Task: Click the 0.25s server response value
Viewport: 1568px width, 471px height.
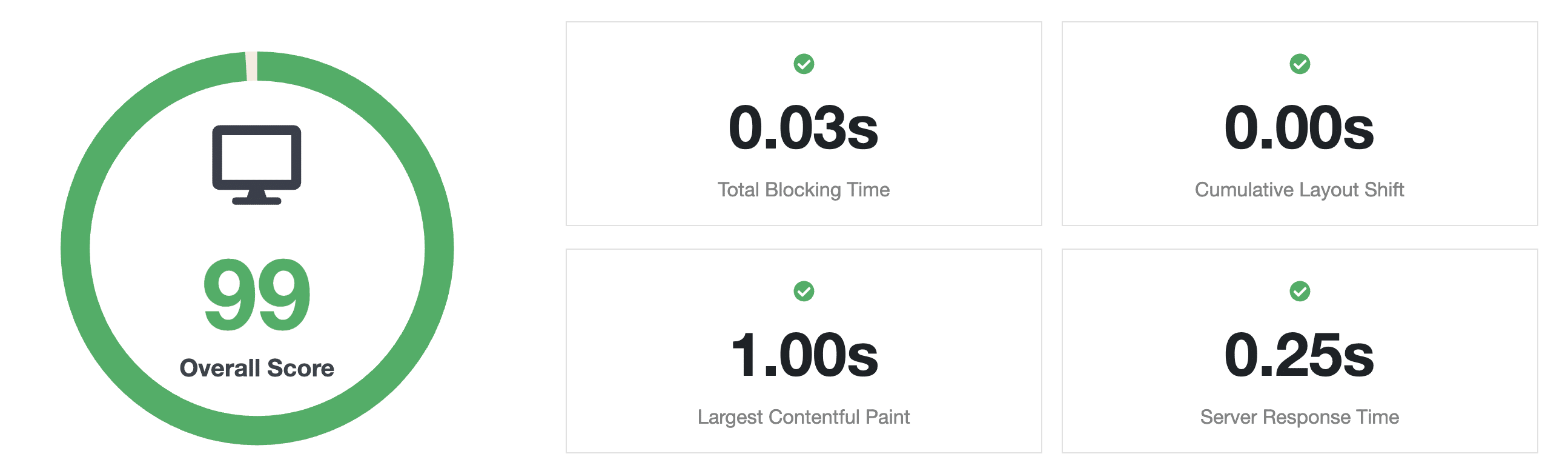Action: click(1300, 355)
